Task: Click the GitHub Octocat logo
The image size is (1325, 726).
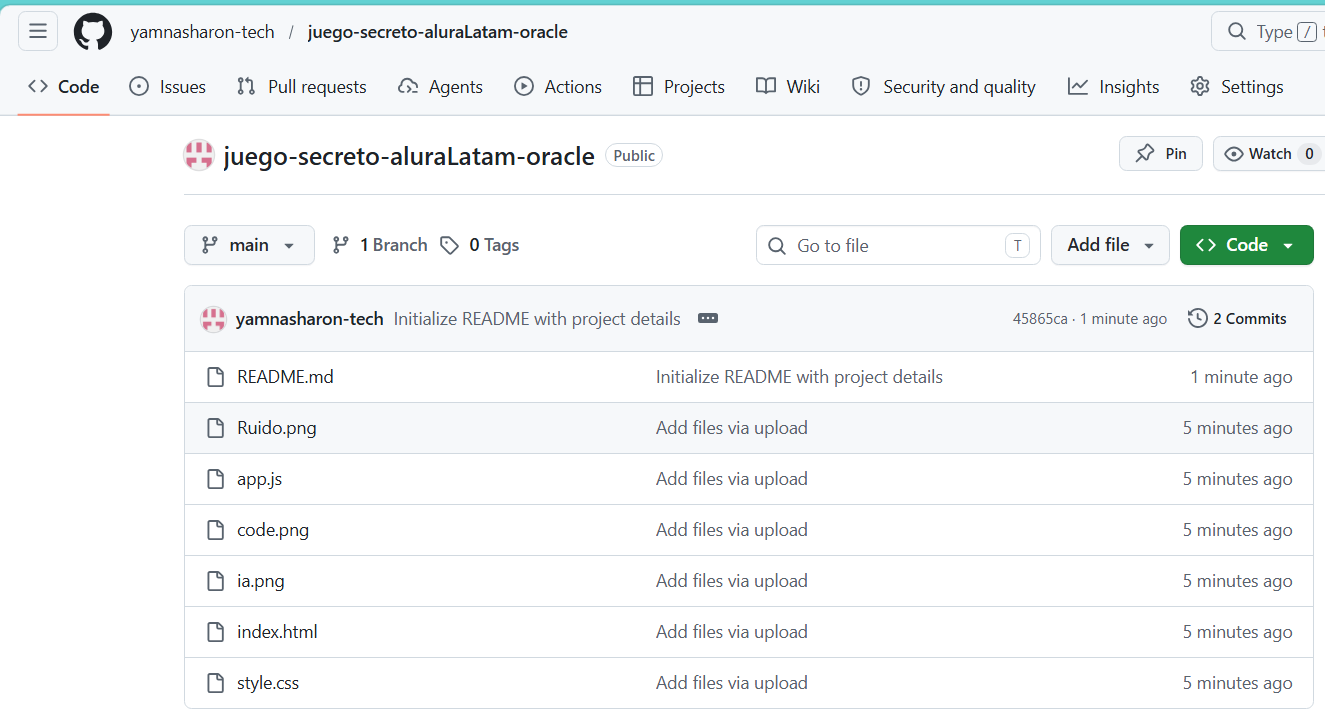Action: tap(93, 32)
